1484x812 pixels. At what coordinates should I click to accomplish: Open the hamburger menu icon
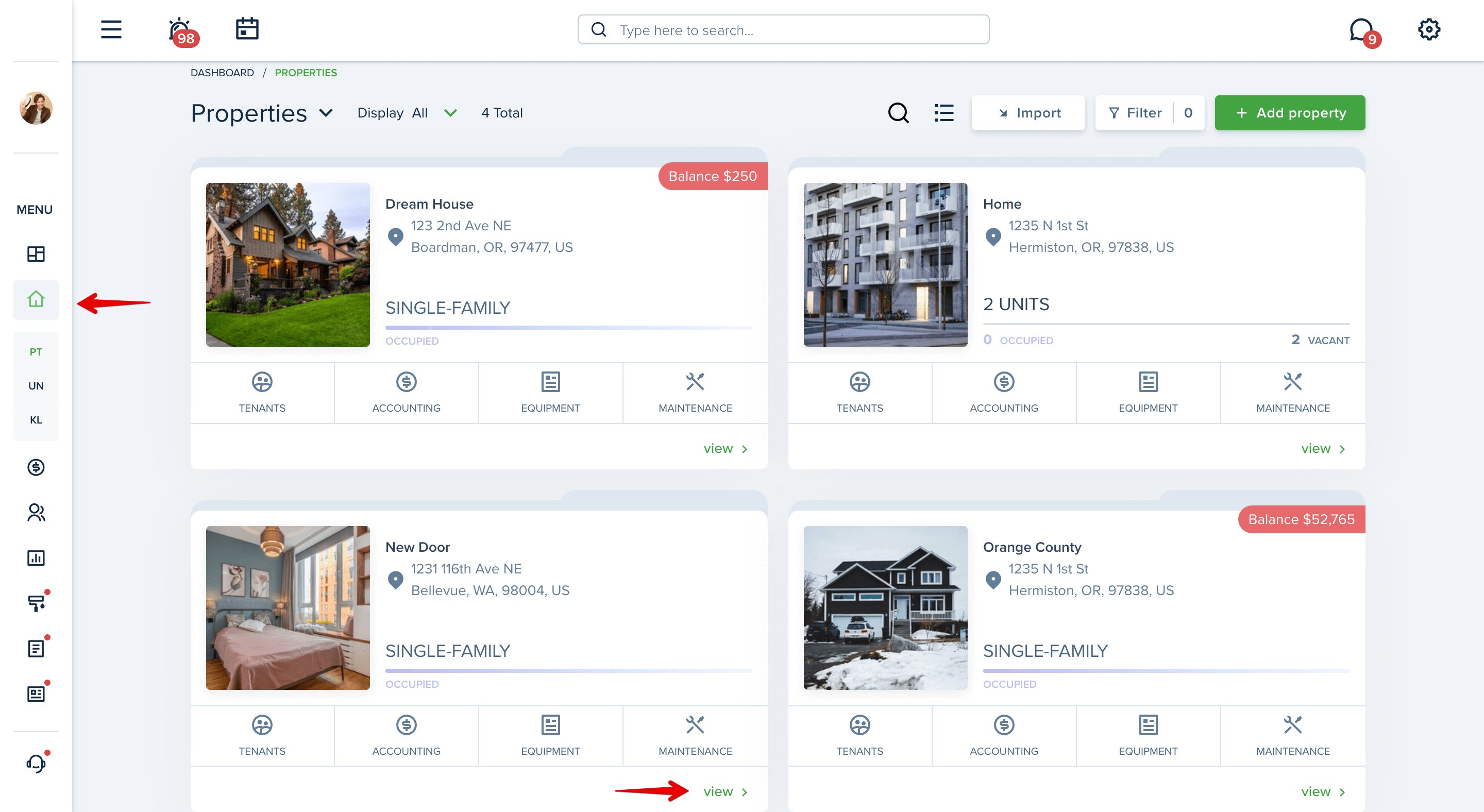click(111, 29)
